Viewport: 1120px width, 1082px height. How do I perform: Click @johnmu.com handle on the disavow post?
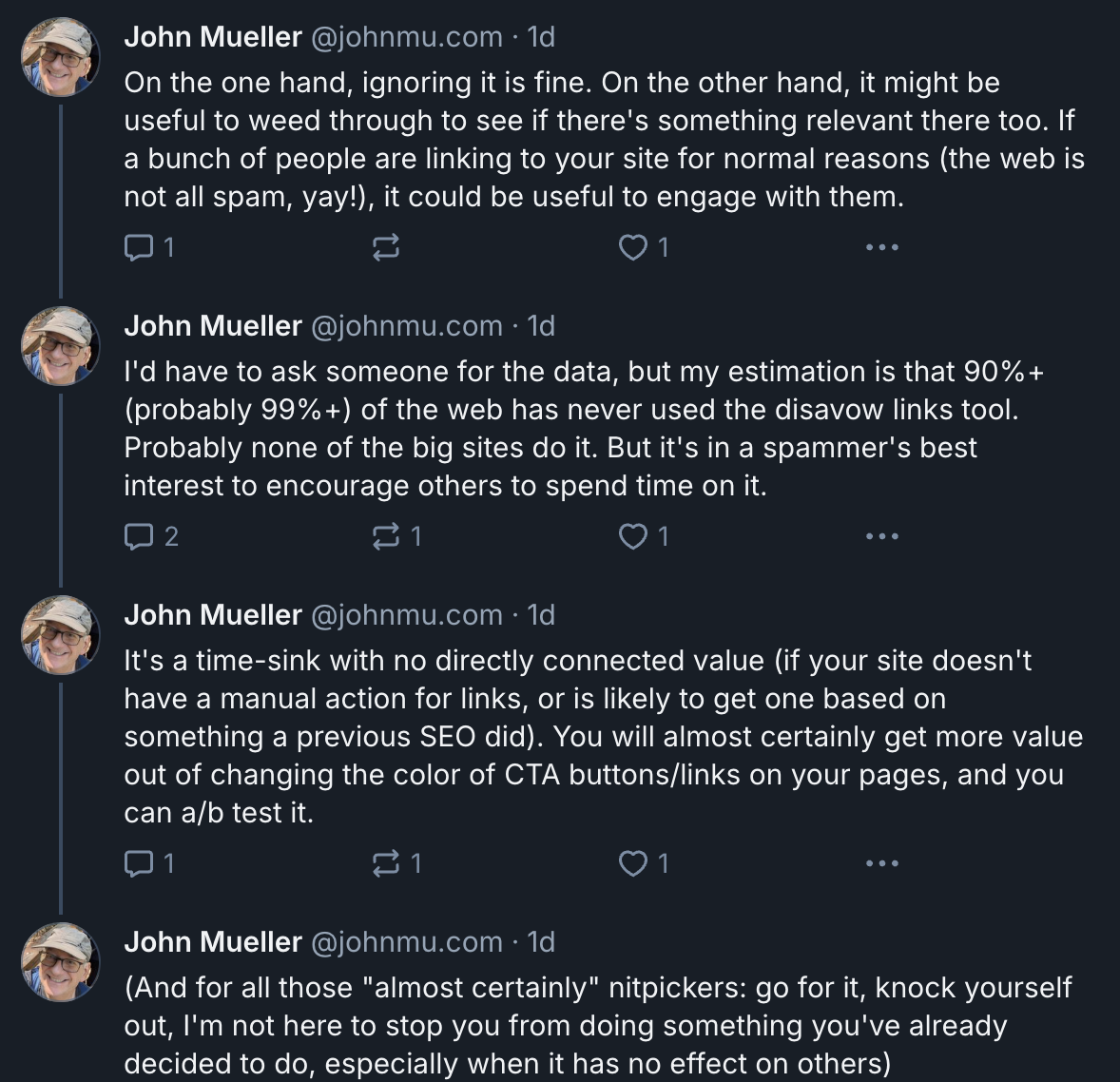point(407,326)
